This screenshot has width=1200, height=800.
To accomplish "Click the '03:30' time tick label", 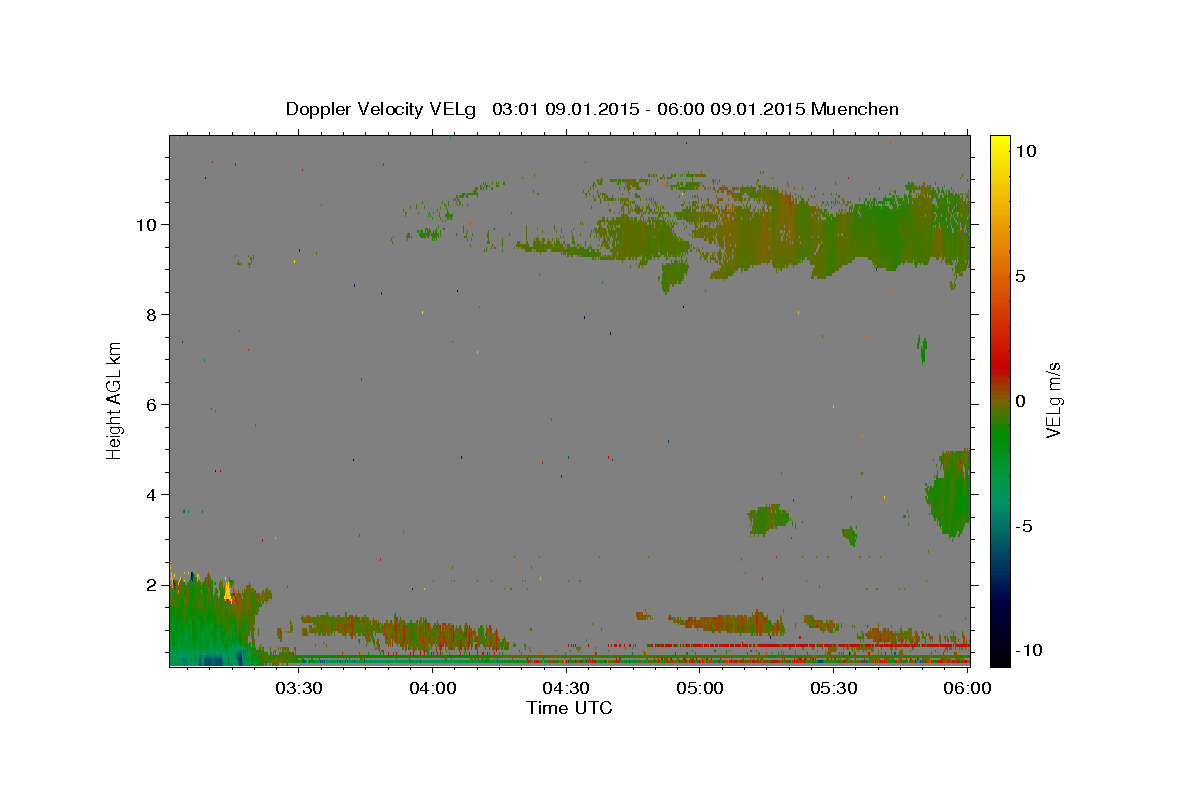I will coord(299,688).
